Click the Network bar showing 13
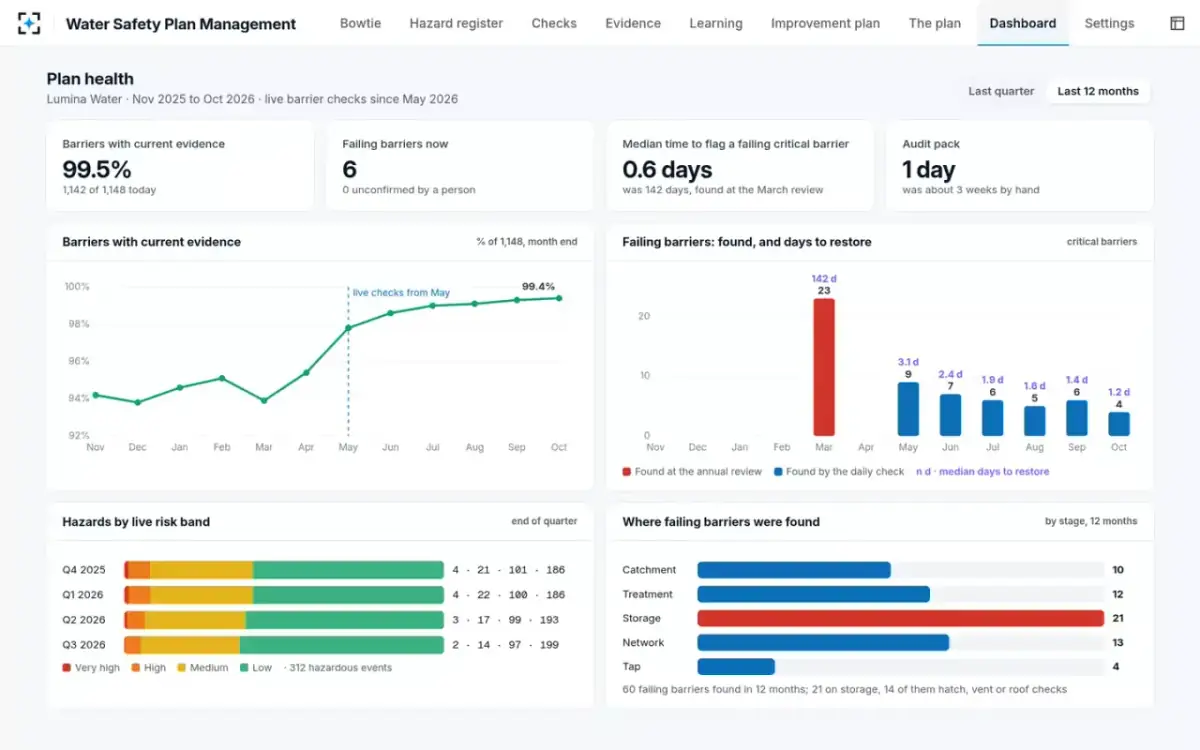The image size is (1200, 750). point(823,643)
